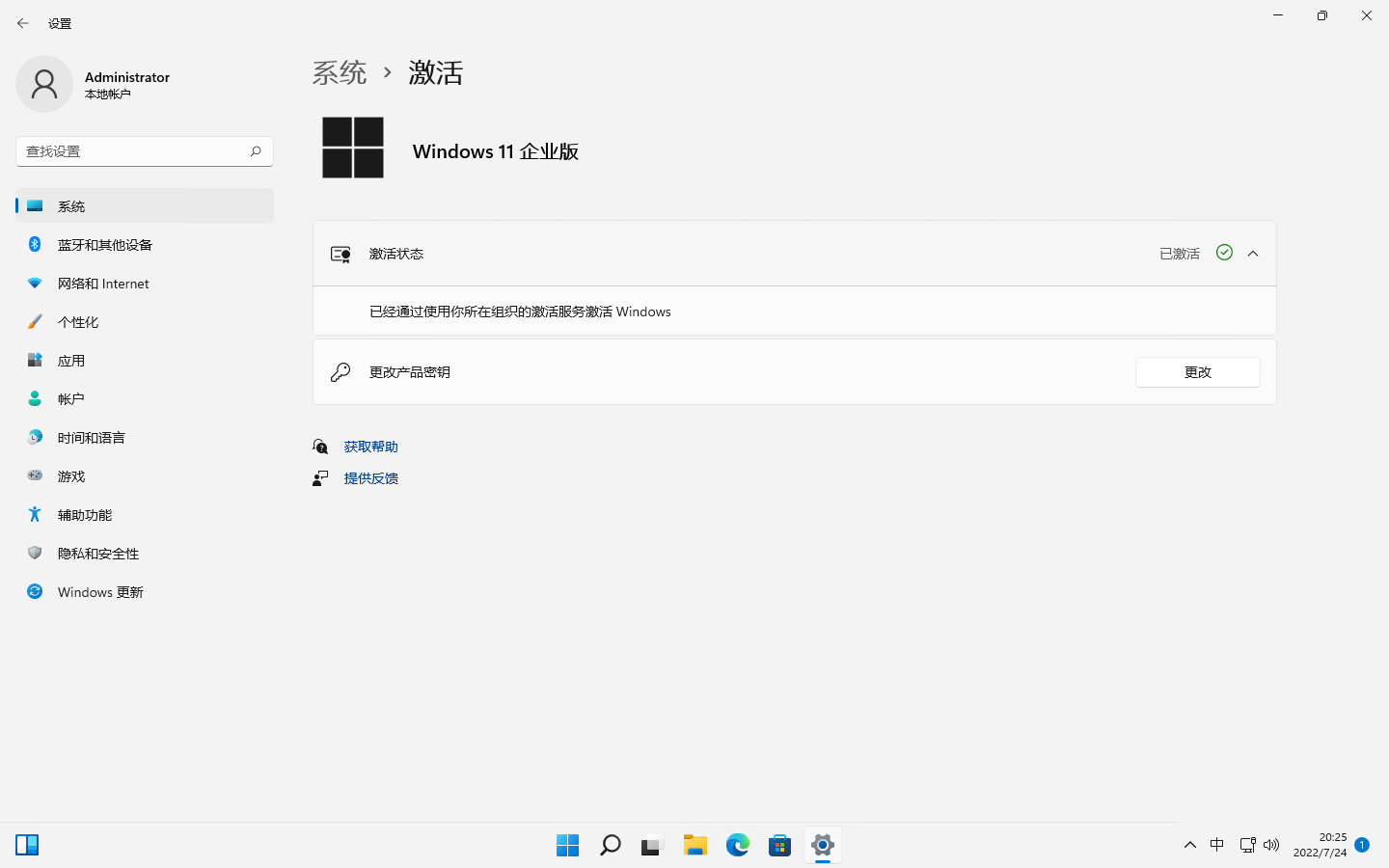Image resolution: width=1389 pixels, height=868 pixels.
Task: Open the volume speaker tray icon
Action: click(x=1271, y=845)
